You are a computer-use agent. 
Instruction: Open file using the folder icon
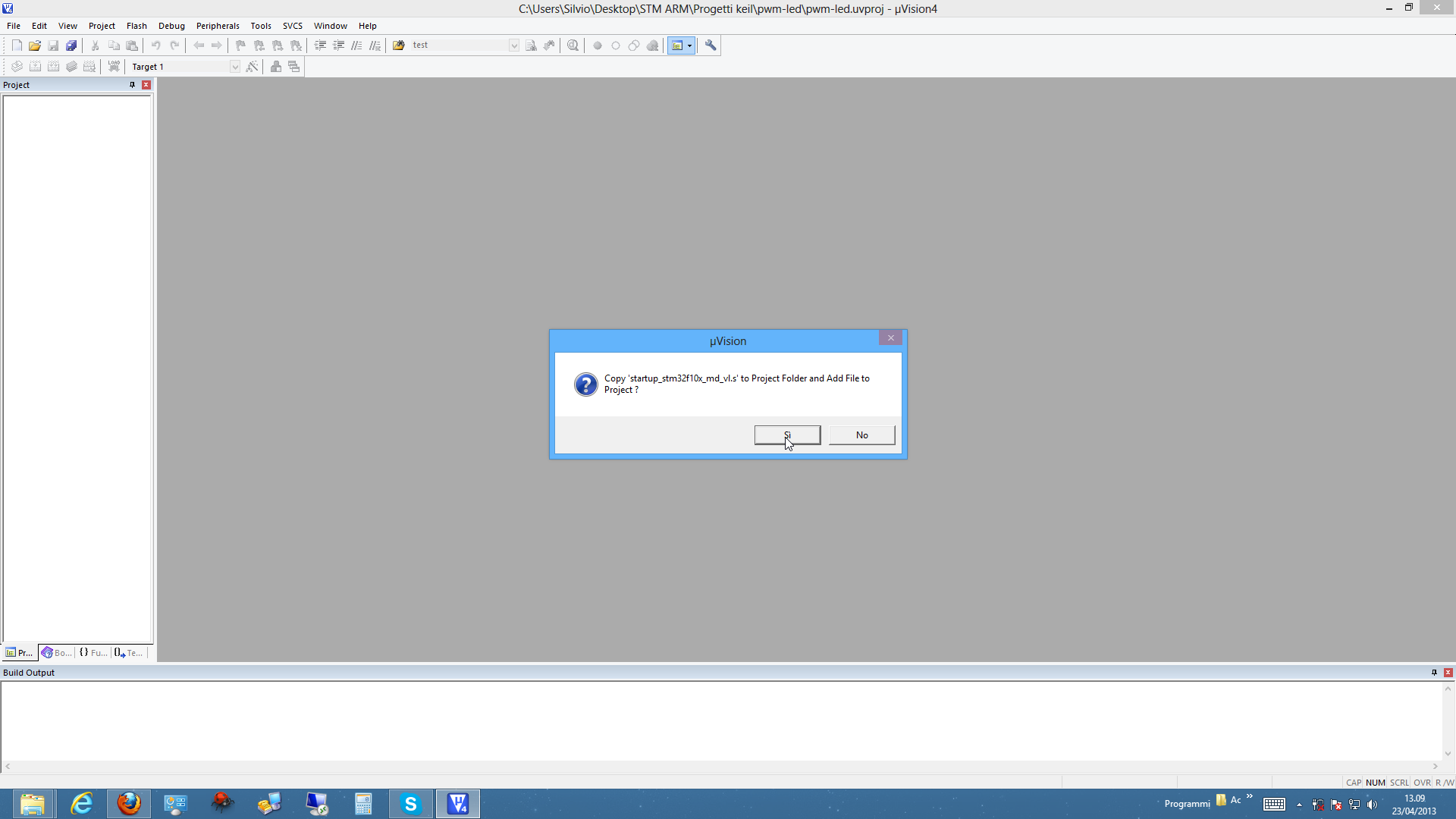point(35,45)
